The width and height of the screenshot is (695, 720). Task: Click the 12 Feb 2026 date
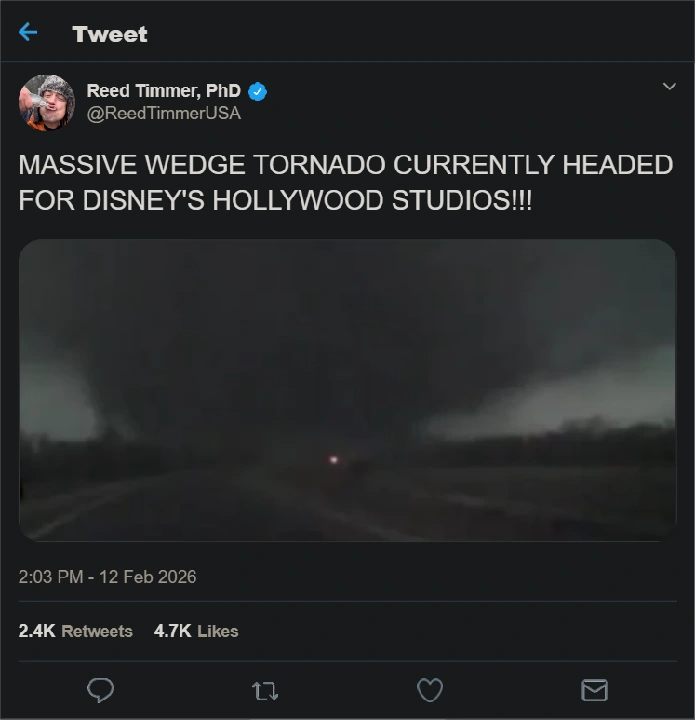[148, 576]
